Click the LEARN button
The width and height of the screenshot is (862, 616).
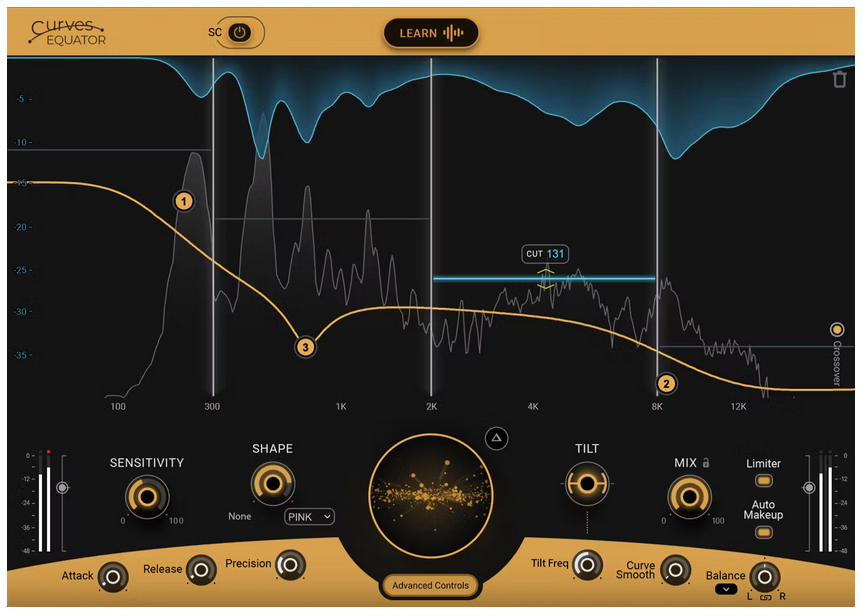430,33
